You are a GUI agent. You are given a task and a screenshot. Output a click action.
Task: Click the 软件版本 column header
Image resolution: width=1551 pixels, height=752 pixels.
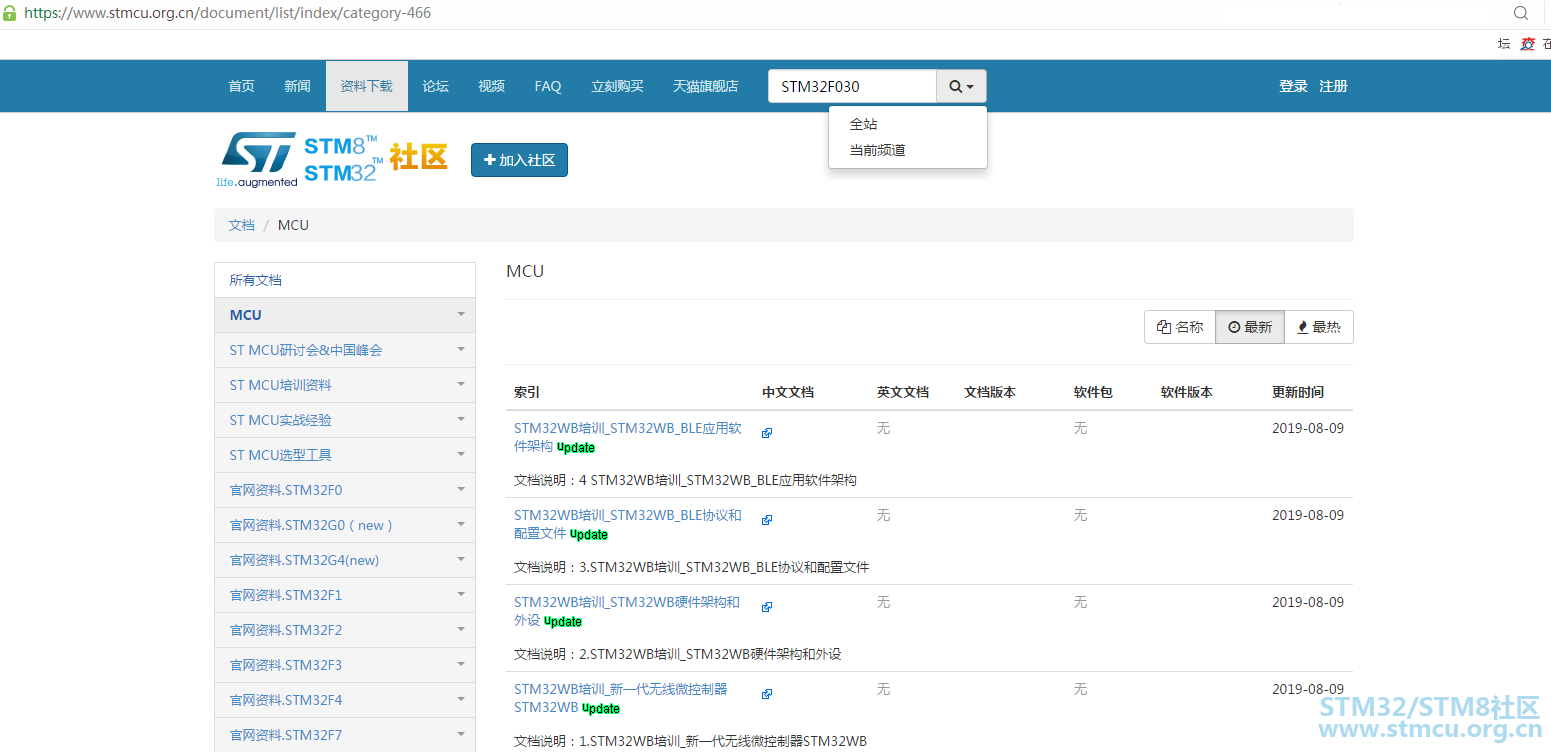pos(1187,392)
